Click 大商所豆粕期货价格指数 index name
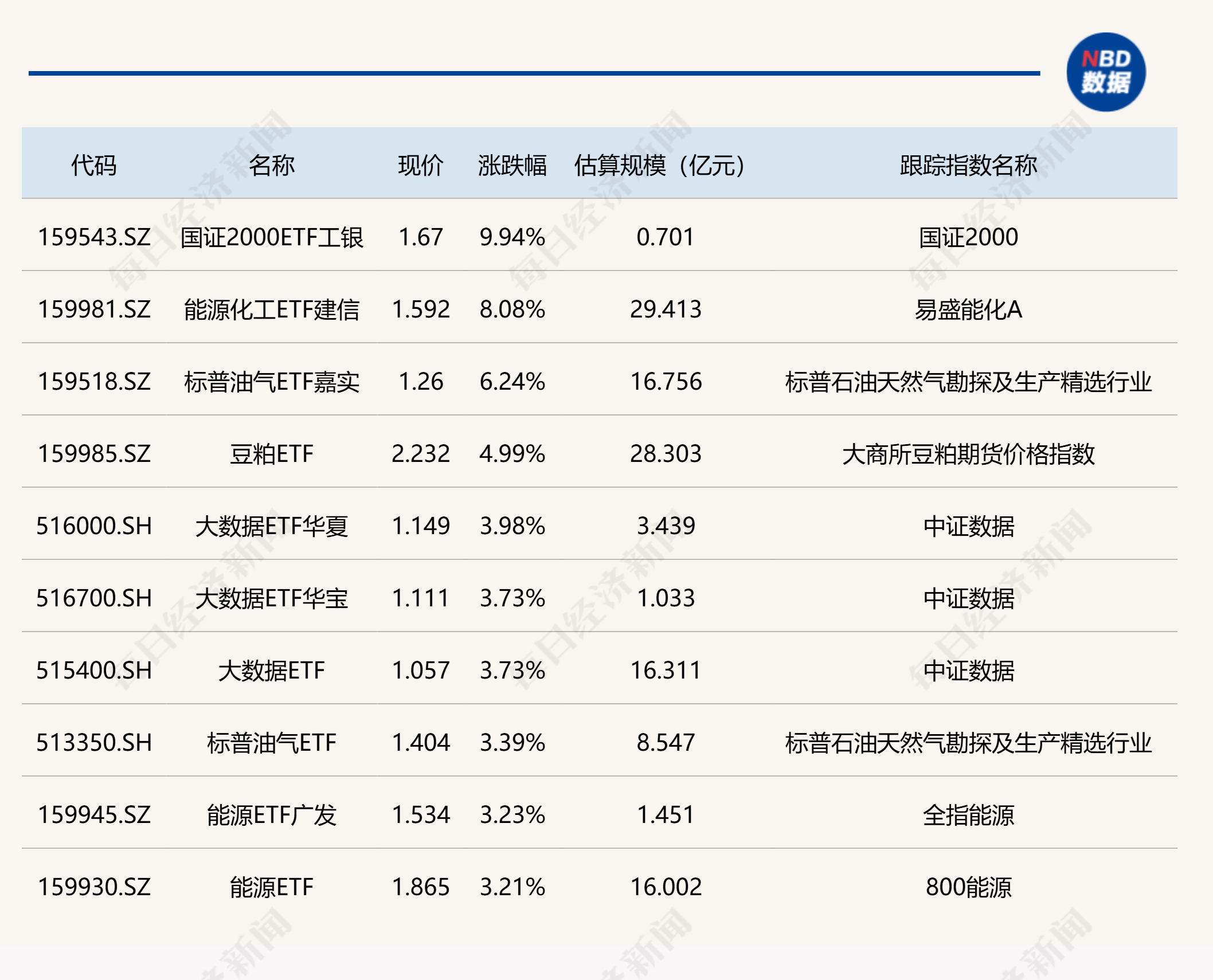Viewport: 1213px width, 980px height. (968, 454)
